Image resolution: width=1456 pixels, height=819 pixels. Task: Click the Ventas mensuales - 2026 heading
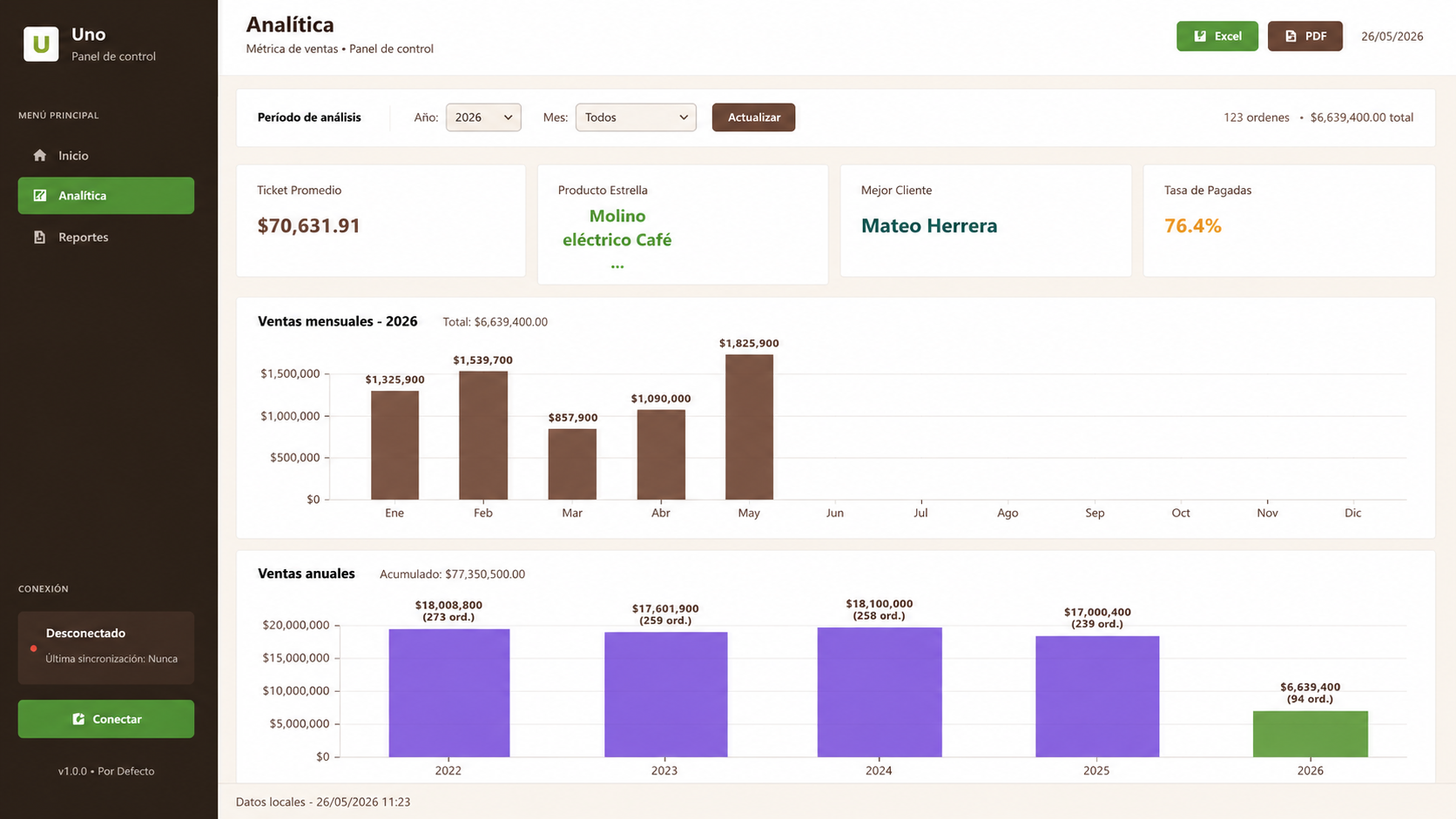pos(337,321)
